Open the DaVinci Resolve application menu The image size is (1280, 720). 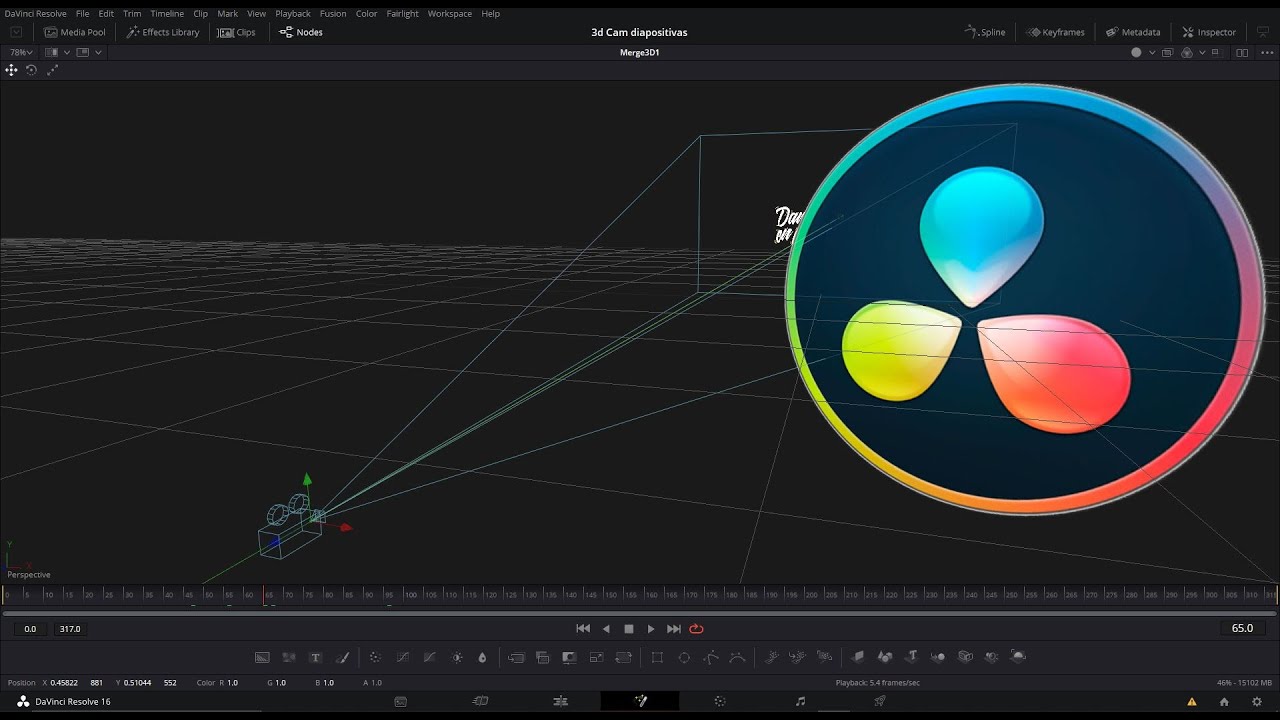pos(36,14)
